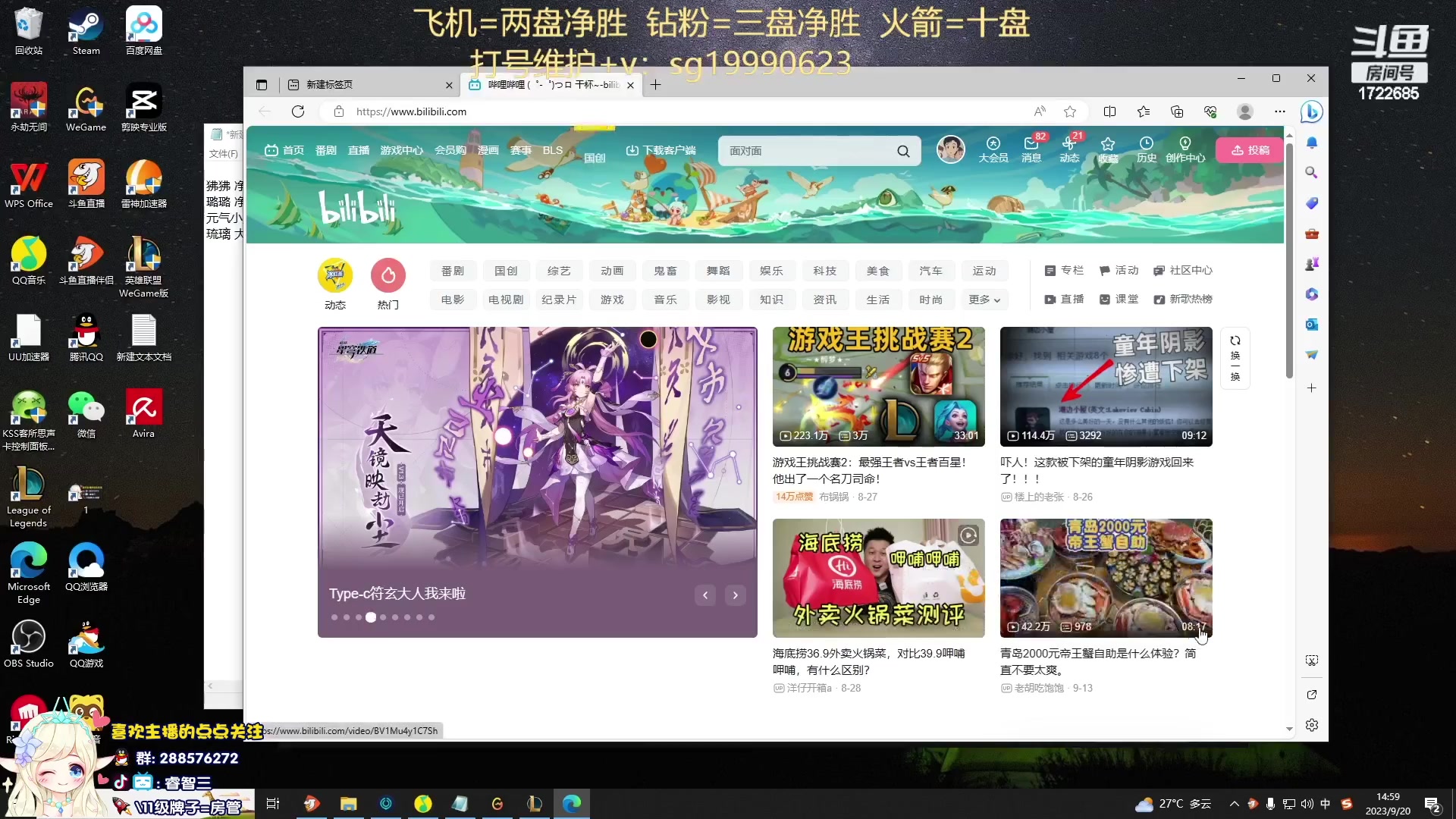The image size is (1456, 819).
Task: Switch to the 新建标签页 tab
Action: pyautogui.click(x=370, y=85)
